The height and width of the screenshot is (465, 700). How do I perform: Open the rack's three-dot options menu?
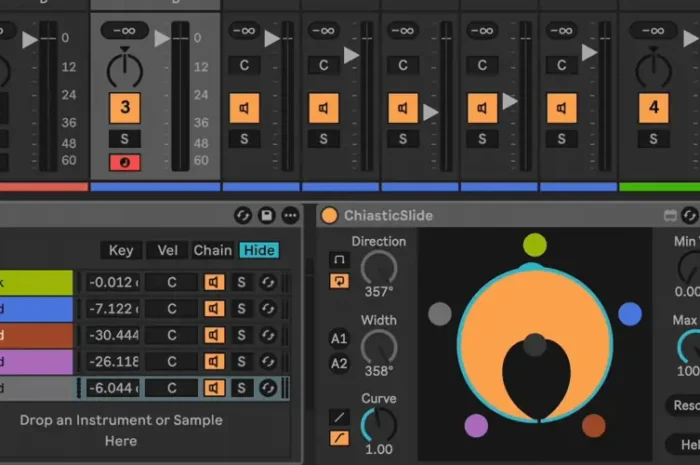tap(291, 216)
